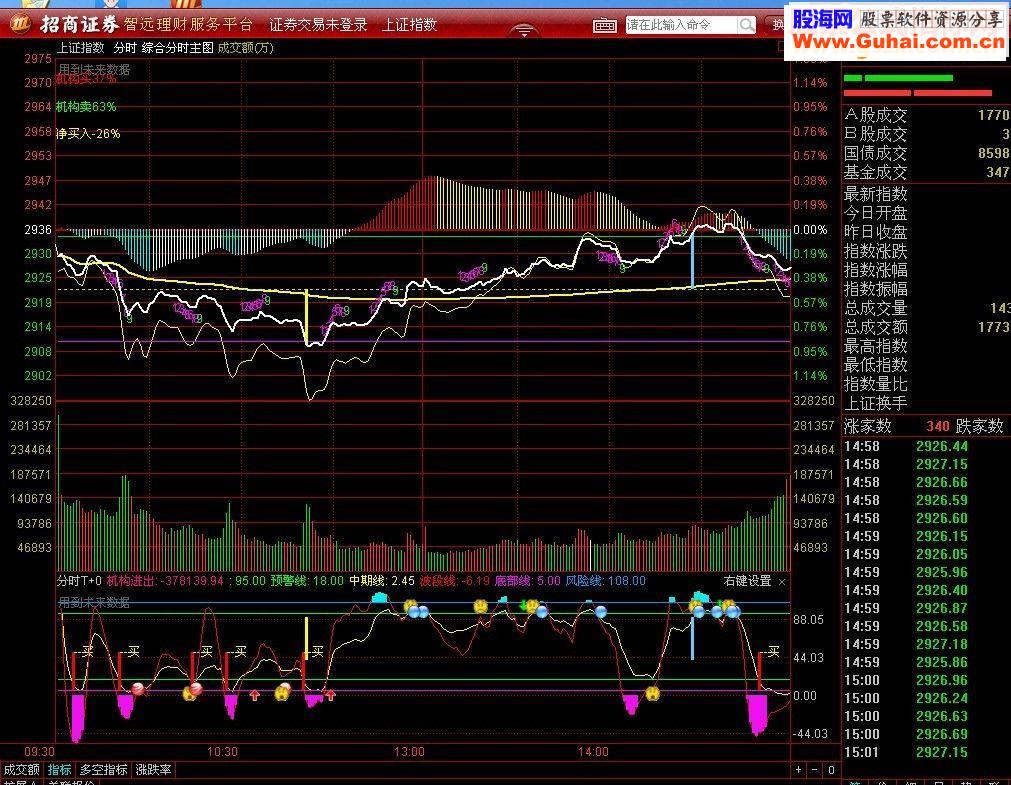This screenshot has width=1011, height=785.
Task: Expand the pull-down handle in title bar
Action: 524,30
